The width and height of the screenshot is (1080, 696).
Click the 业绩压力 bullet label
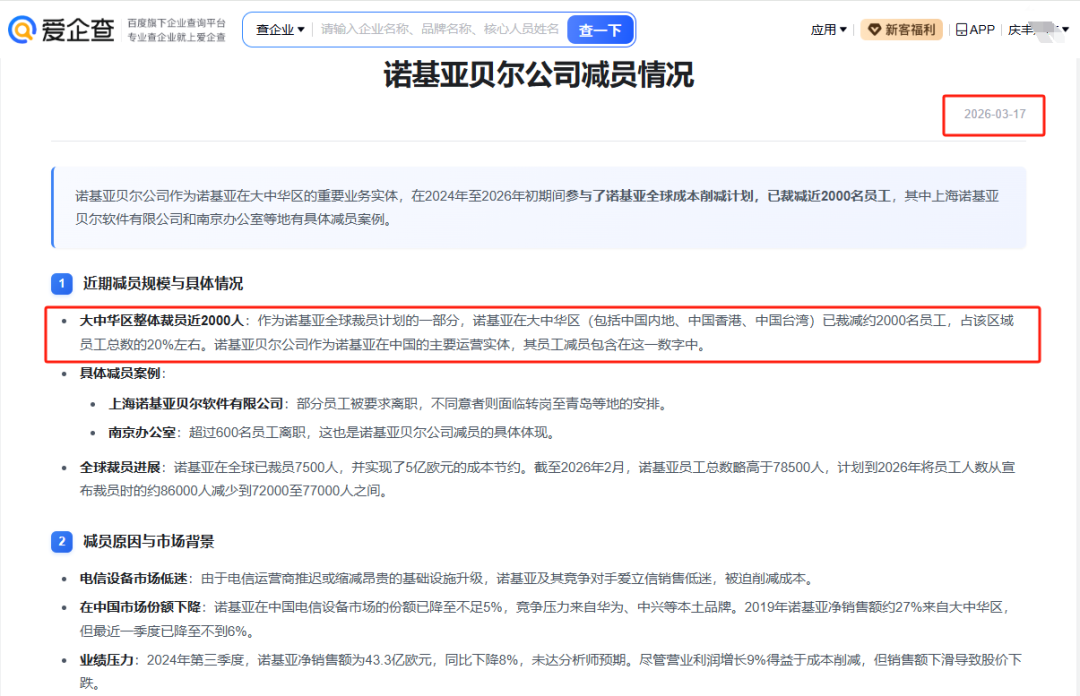pos(107,660)
